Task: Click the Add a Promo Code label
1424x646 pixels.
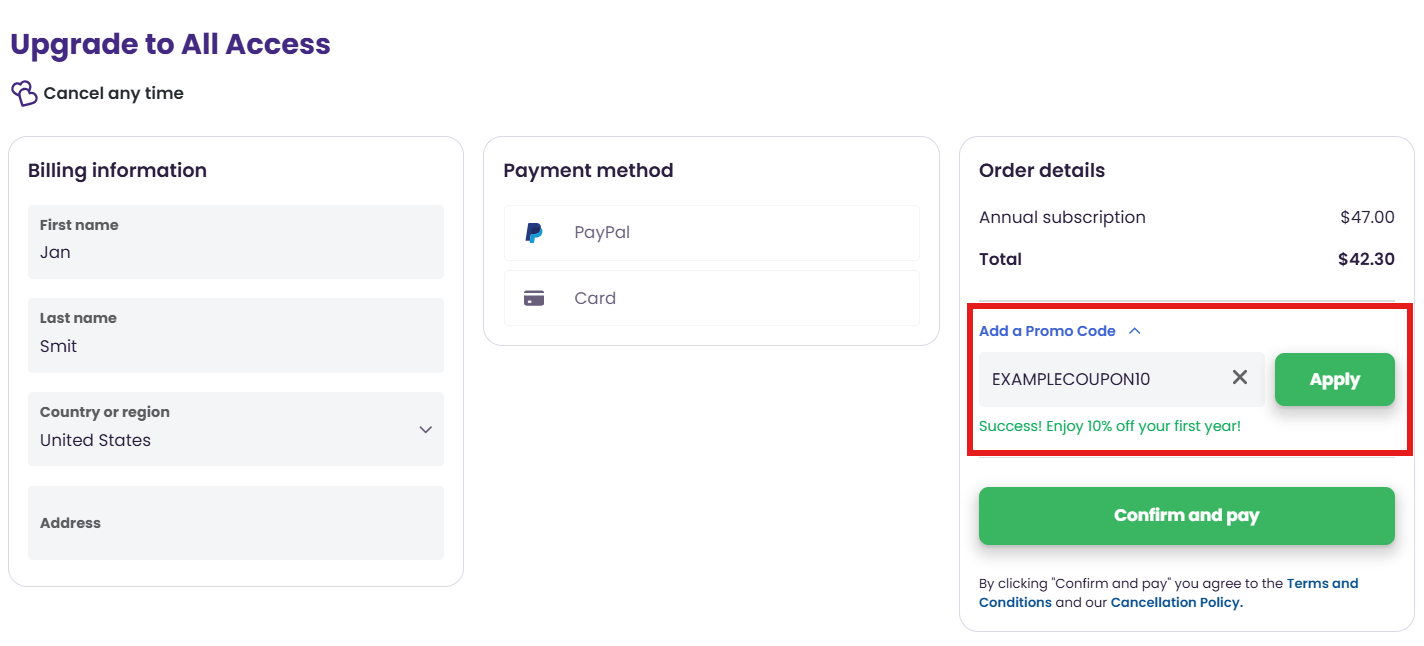Action: [1047, 331]
